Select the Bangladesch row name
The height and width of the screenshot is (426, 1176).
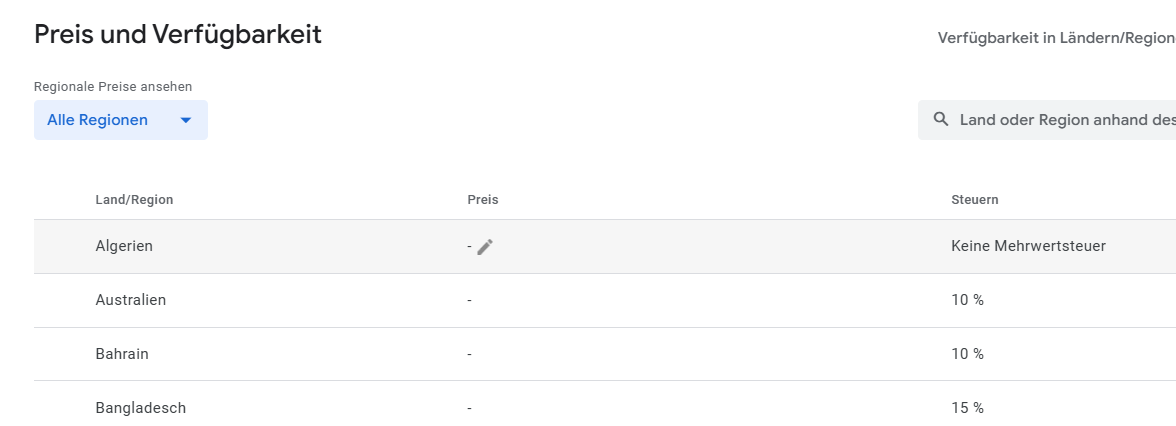(141, 408)
